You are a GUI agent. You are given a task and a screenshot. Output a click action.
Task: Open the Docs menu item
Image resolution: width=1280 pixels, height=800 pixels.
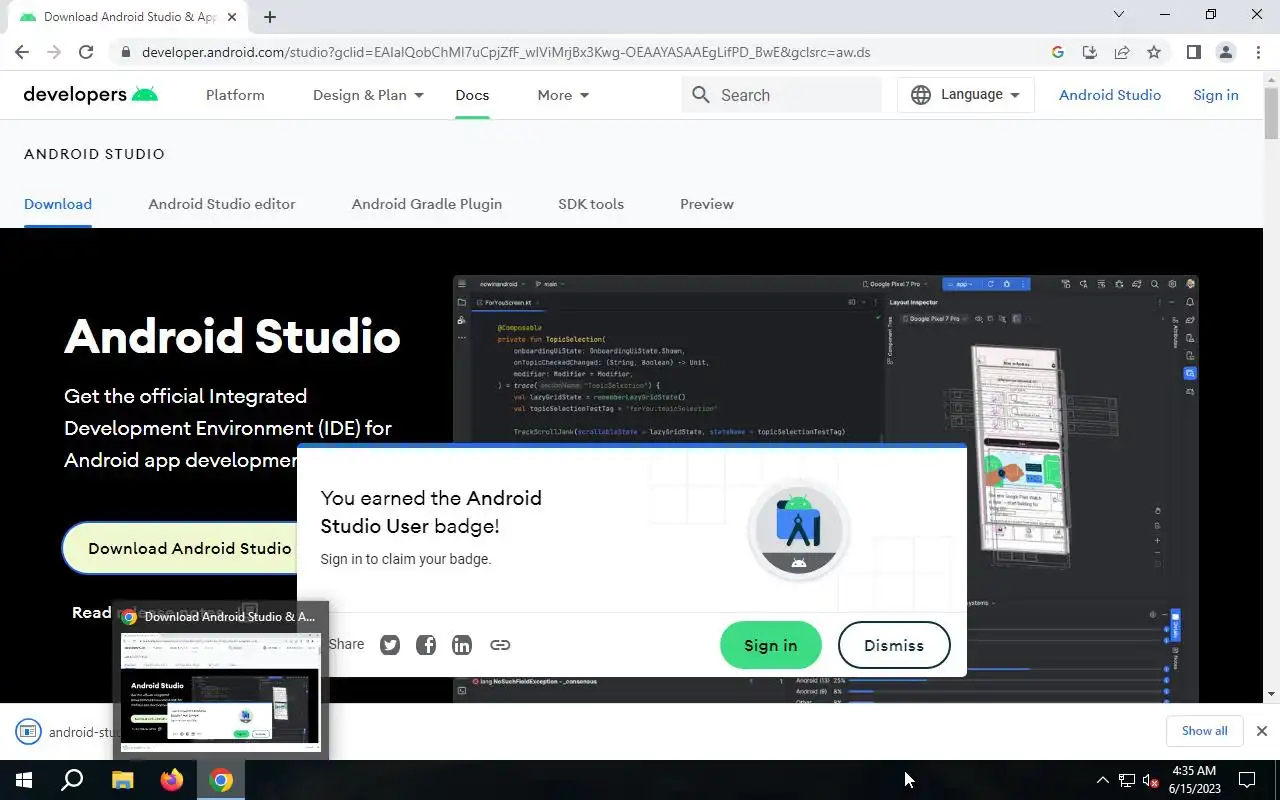click(x=472, y=95)
